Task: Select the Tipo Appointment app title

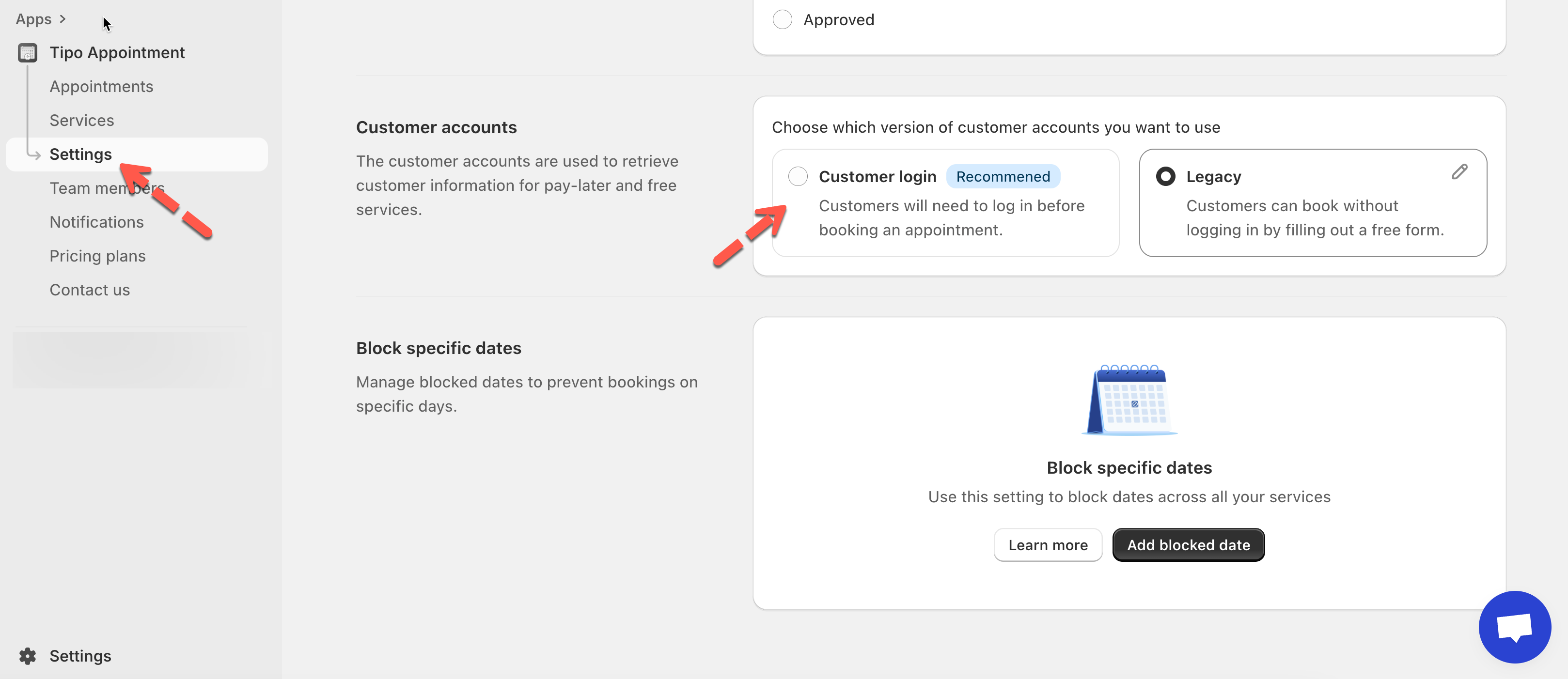Action: [x=117, y=53]
